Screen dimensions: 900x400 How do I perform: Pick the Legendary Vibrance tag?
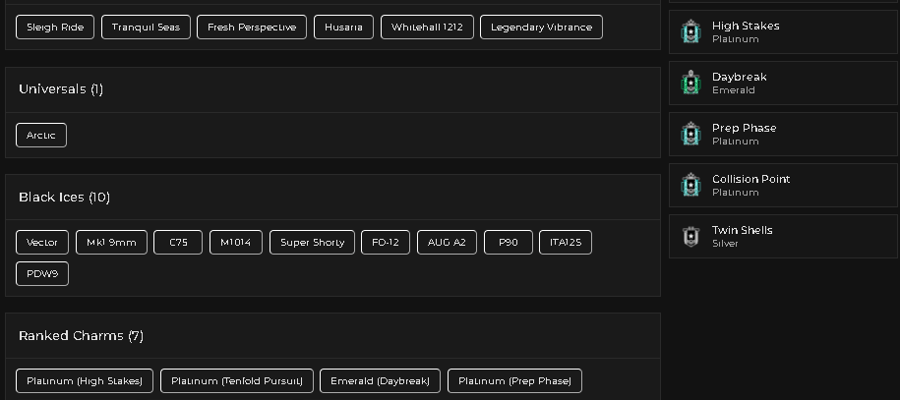[x=541, y=27]
